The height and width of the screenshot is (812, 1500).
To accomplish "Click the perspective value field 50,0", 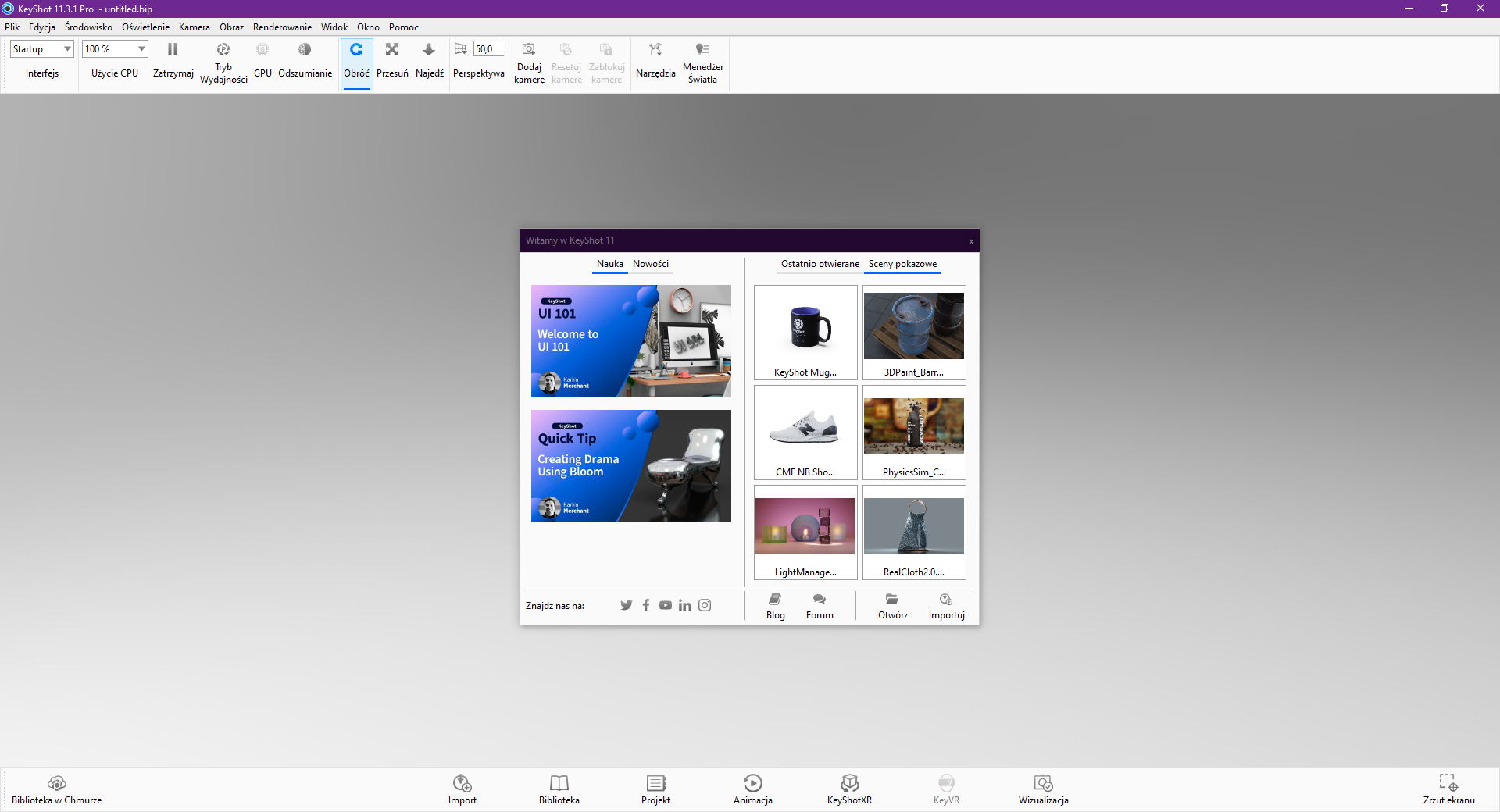I will click(488, 49).
